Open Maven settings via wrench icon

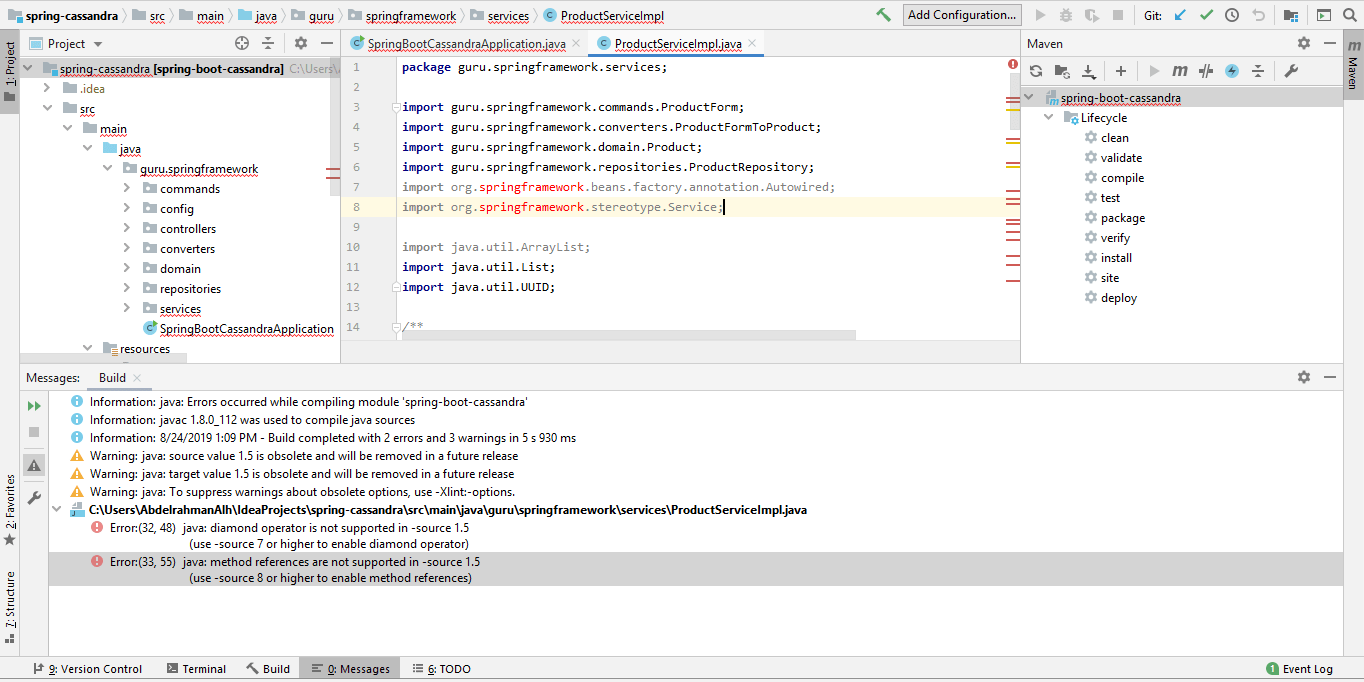pos(1290,71)
